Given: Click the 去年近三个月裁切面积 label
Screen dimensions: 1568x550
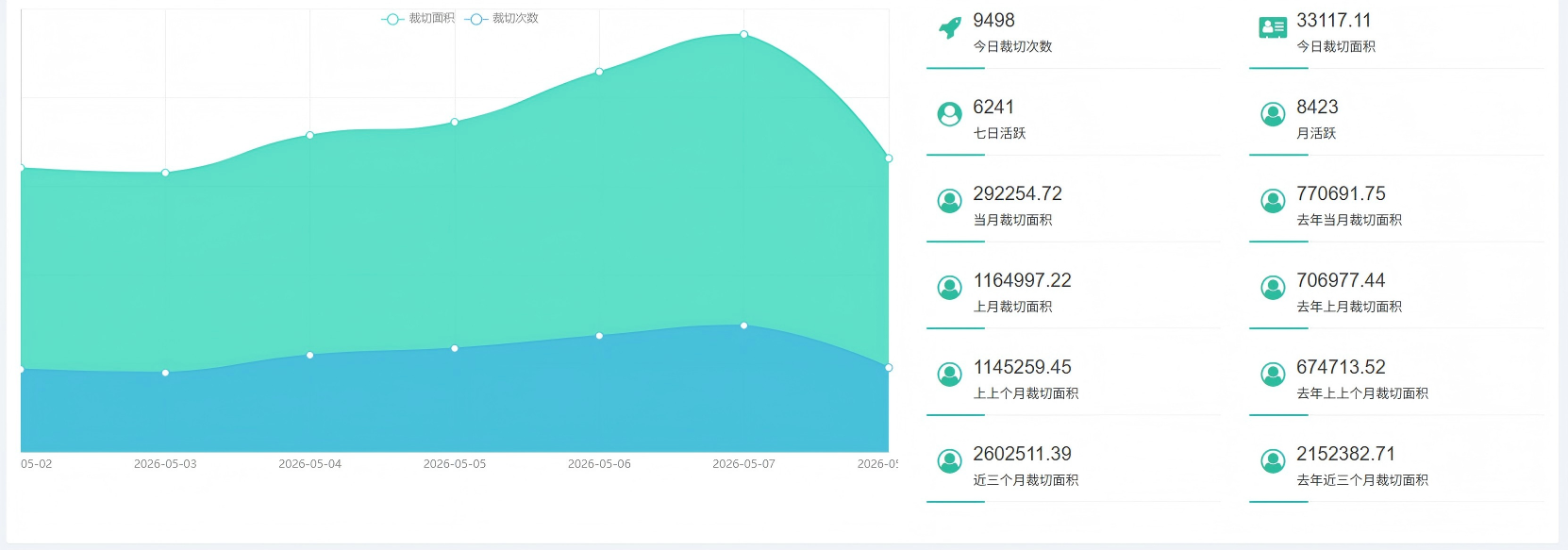Looking at the screenshot, I should [1362, 480].
